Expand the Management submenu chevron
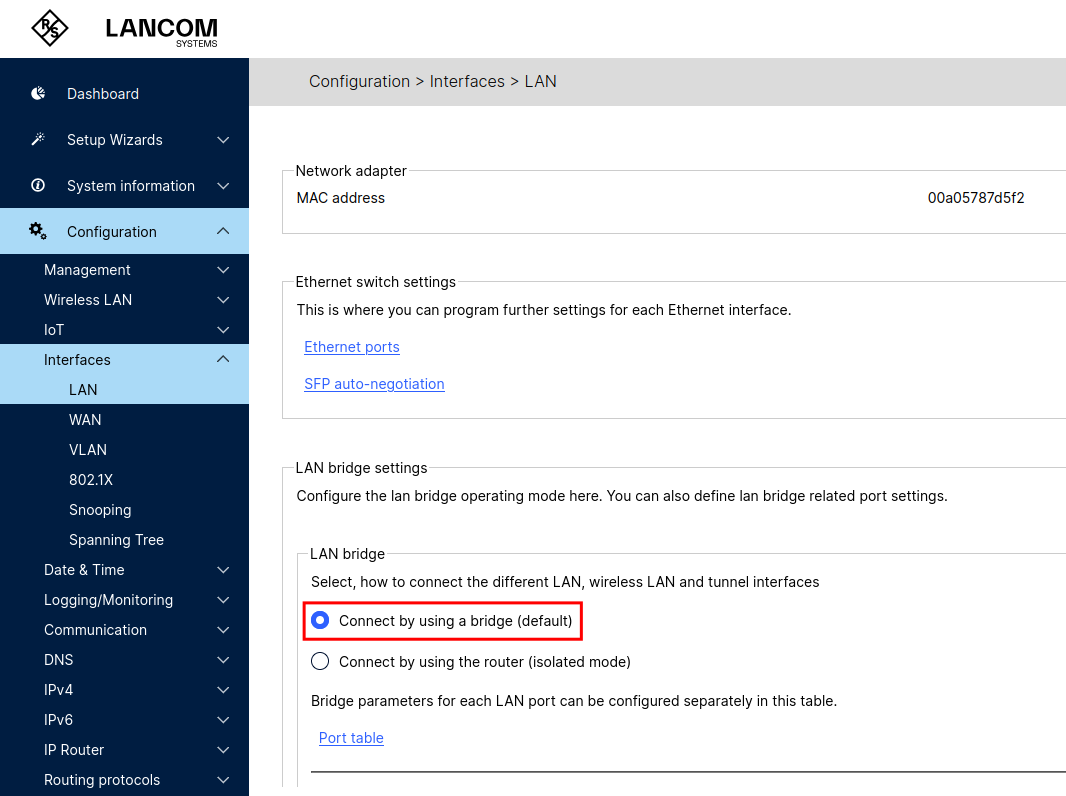Screen dimensions: 1066x796 click(x=223, y=270)
